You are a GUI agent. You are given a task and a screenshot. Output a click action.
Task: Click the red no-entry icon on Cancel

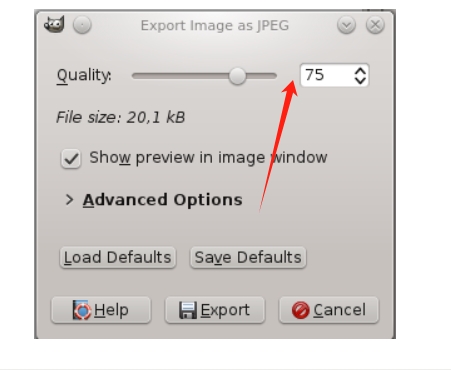(x=301, y=310)
